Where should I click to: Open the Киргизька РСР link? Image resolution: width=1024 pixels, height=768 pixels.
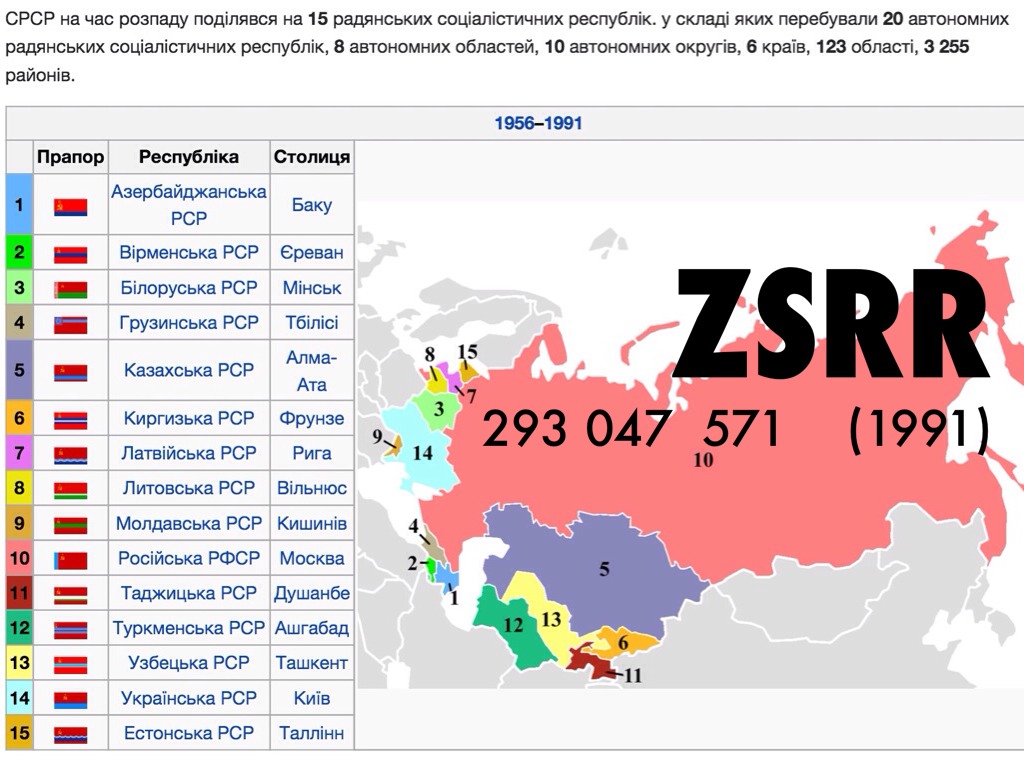tap(188, 418)
